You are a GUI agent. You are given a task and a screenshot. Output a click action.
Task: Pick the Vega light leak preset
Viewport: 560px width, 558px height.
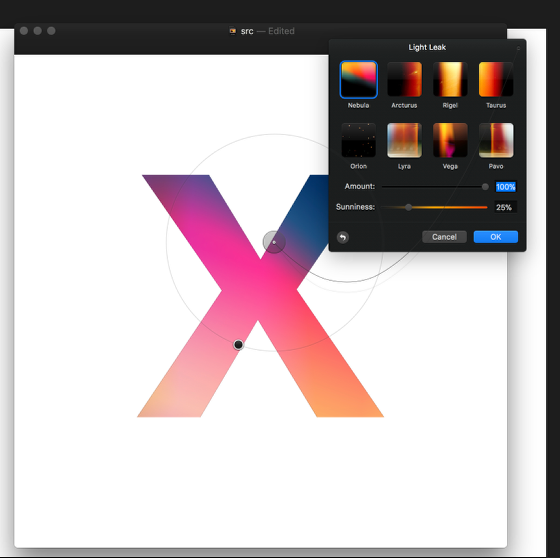point(450,140)
